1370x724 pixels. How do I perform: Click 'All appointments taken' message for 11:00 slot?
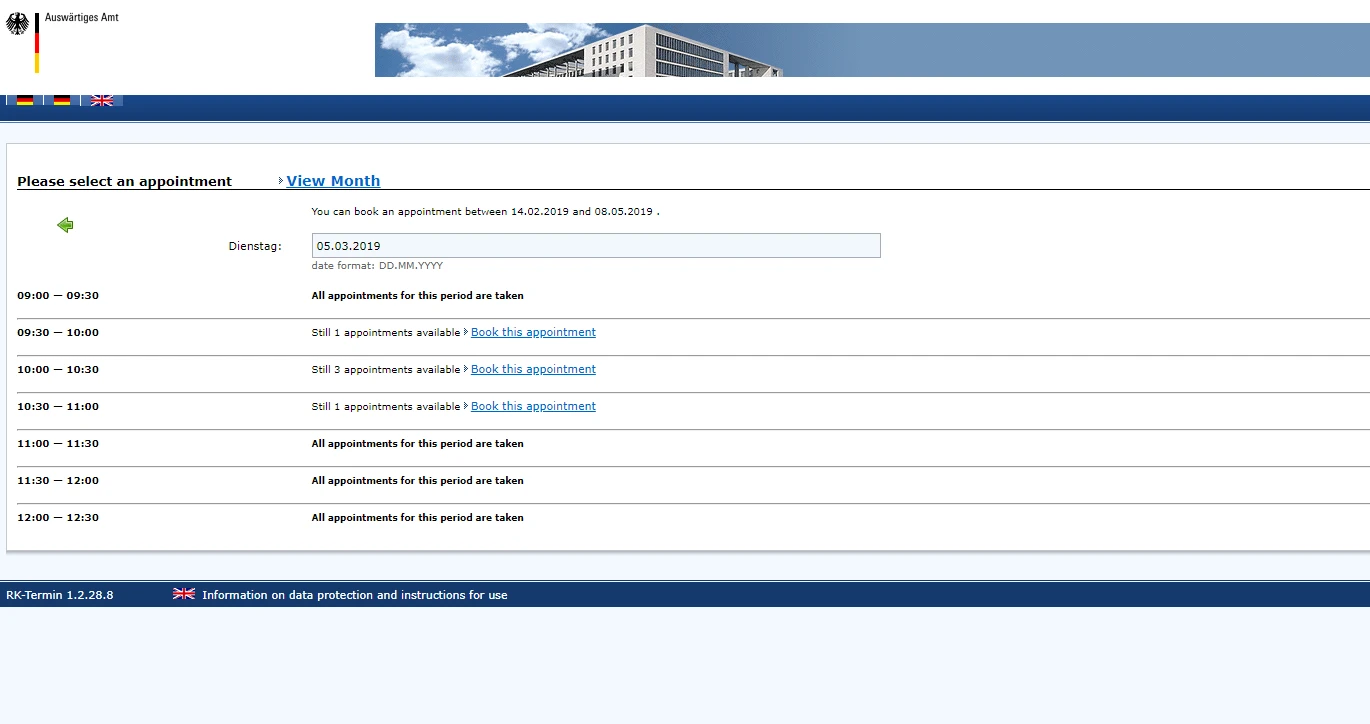coord(417,444)
